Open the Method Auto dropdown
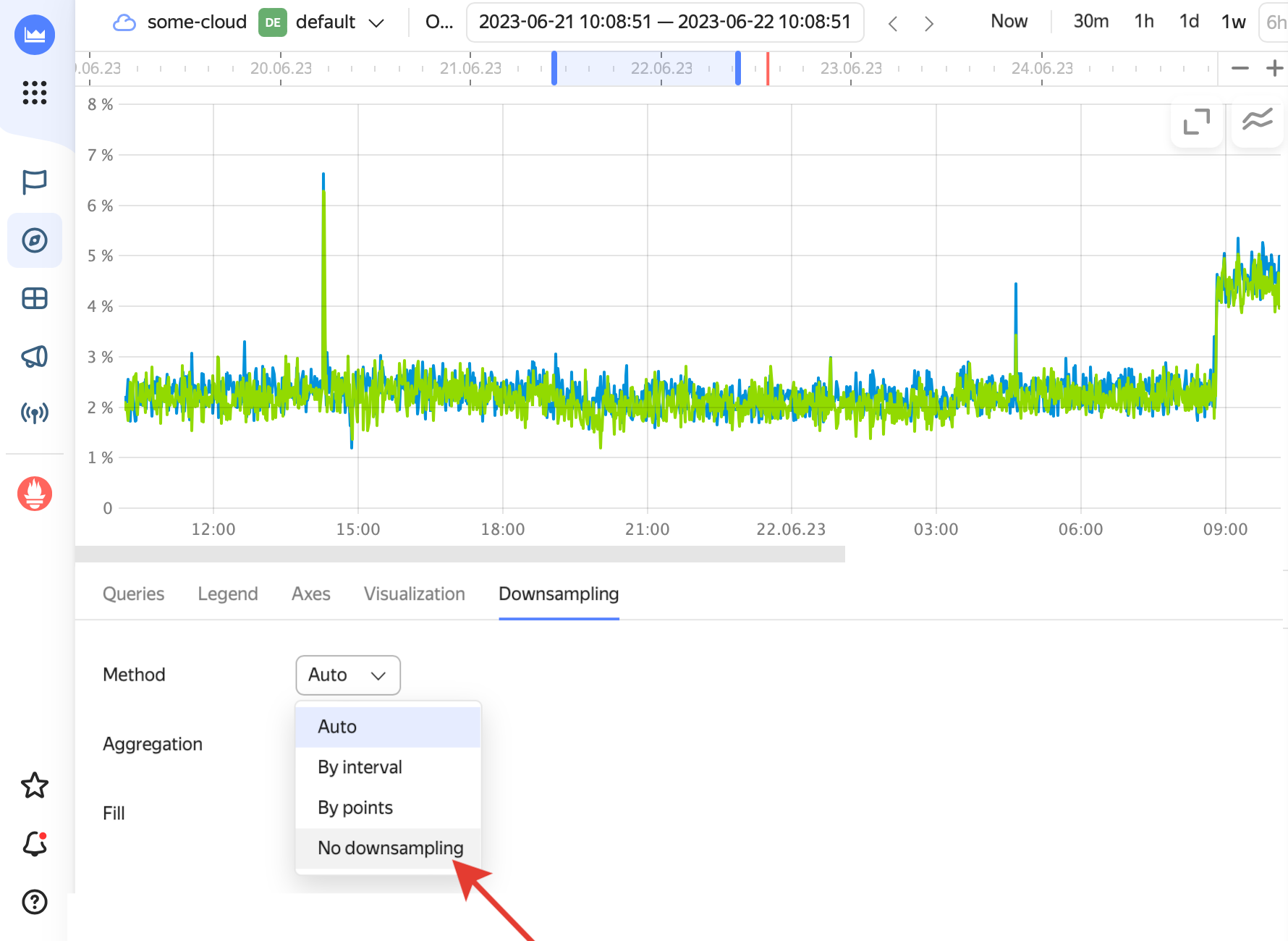 pos(347,675)
